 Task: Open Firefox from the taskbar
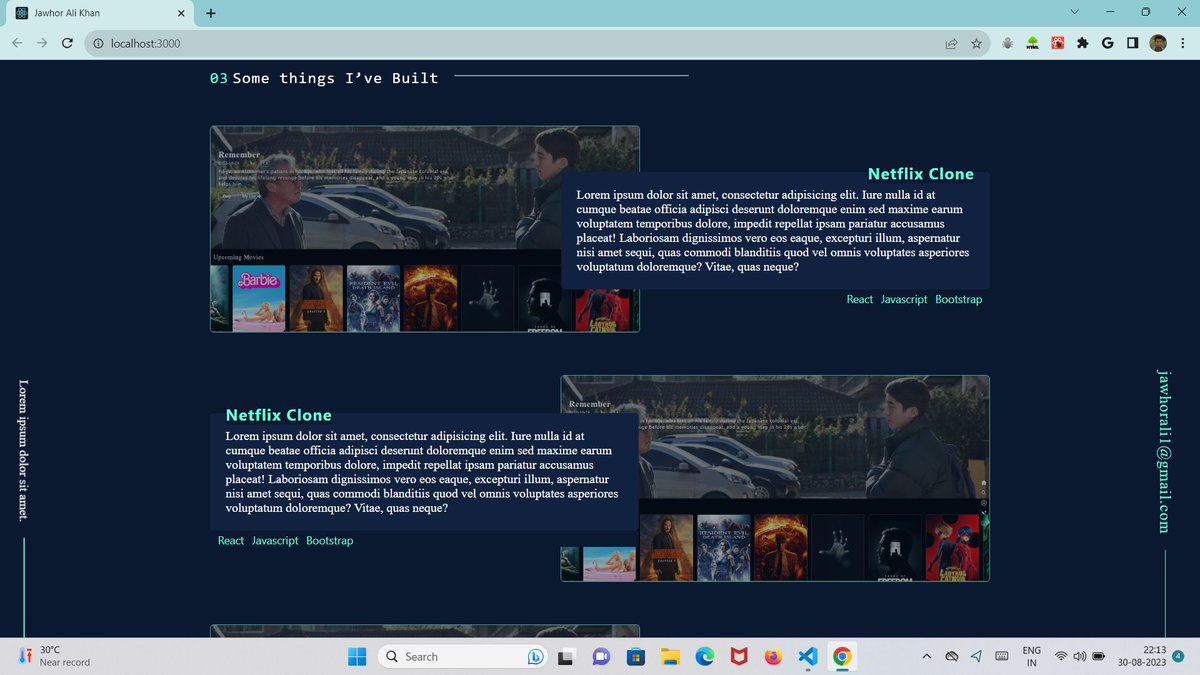pyautogui.click(x=773, y=657)
